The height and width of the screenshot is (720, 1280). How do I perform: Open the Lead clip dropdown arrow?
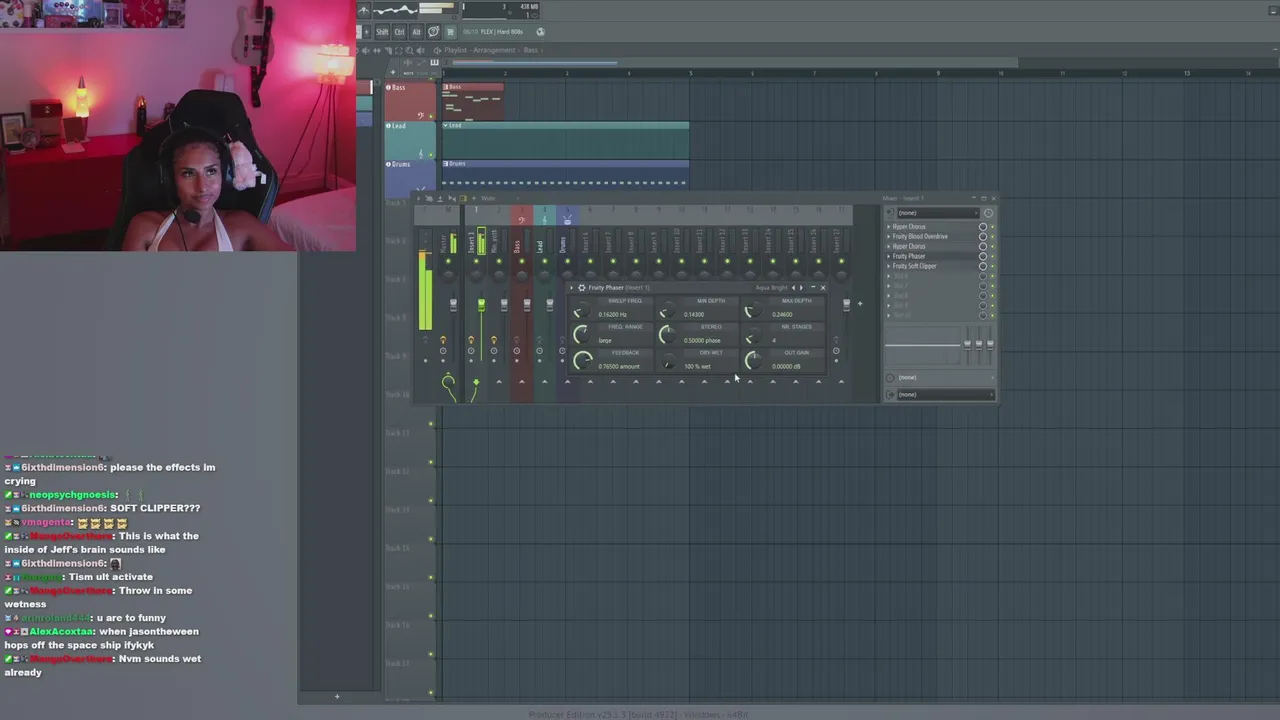click(x=445, y=125)
